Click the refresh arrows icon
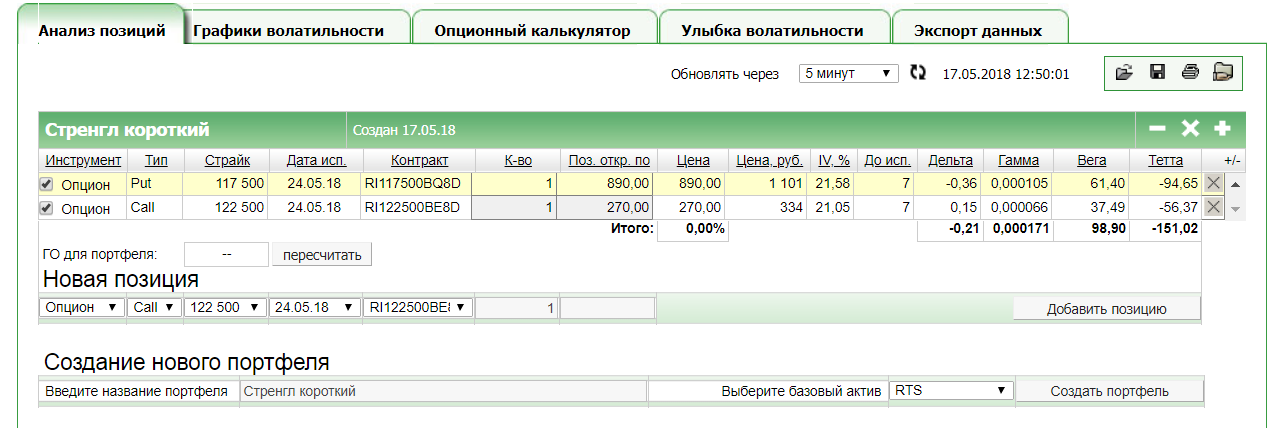 click(x=918, y=73)
